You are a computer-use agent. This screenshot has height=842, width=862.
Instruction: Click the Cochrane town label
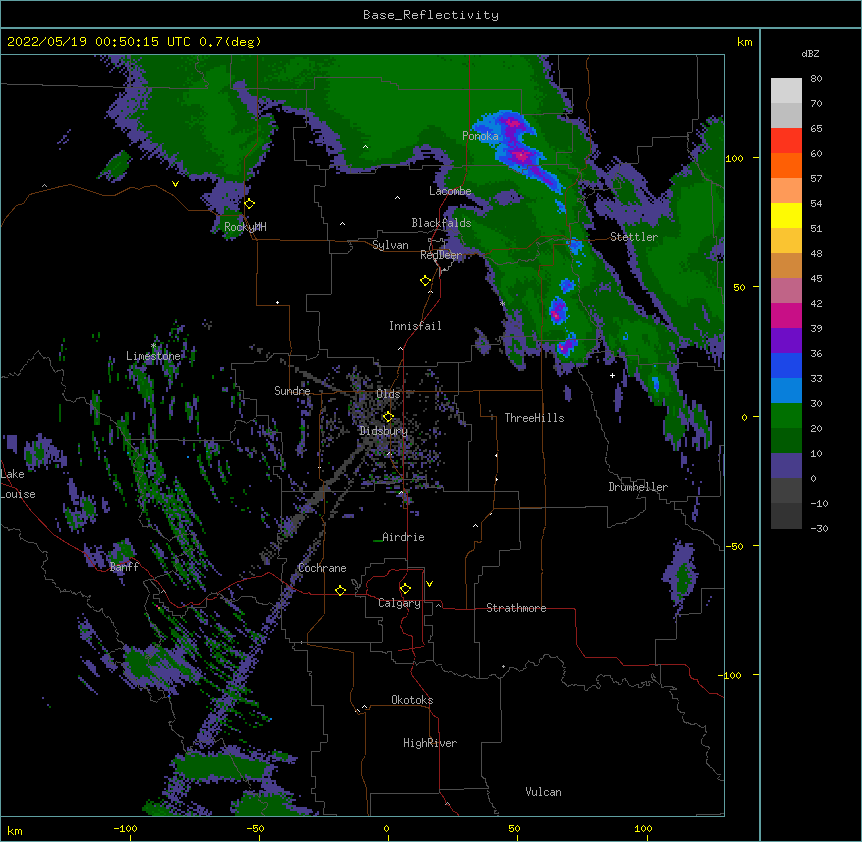pyautogui.click(x=322, y=568)
